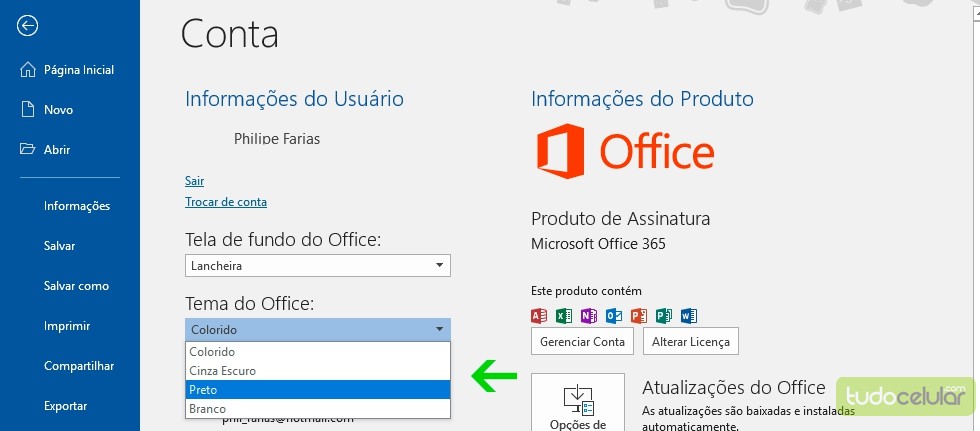This screenshot has width=980, height=431.
Task: Click the back arrow icon
Action: point(28,26)
